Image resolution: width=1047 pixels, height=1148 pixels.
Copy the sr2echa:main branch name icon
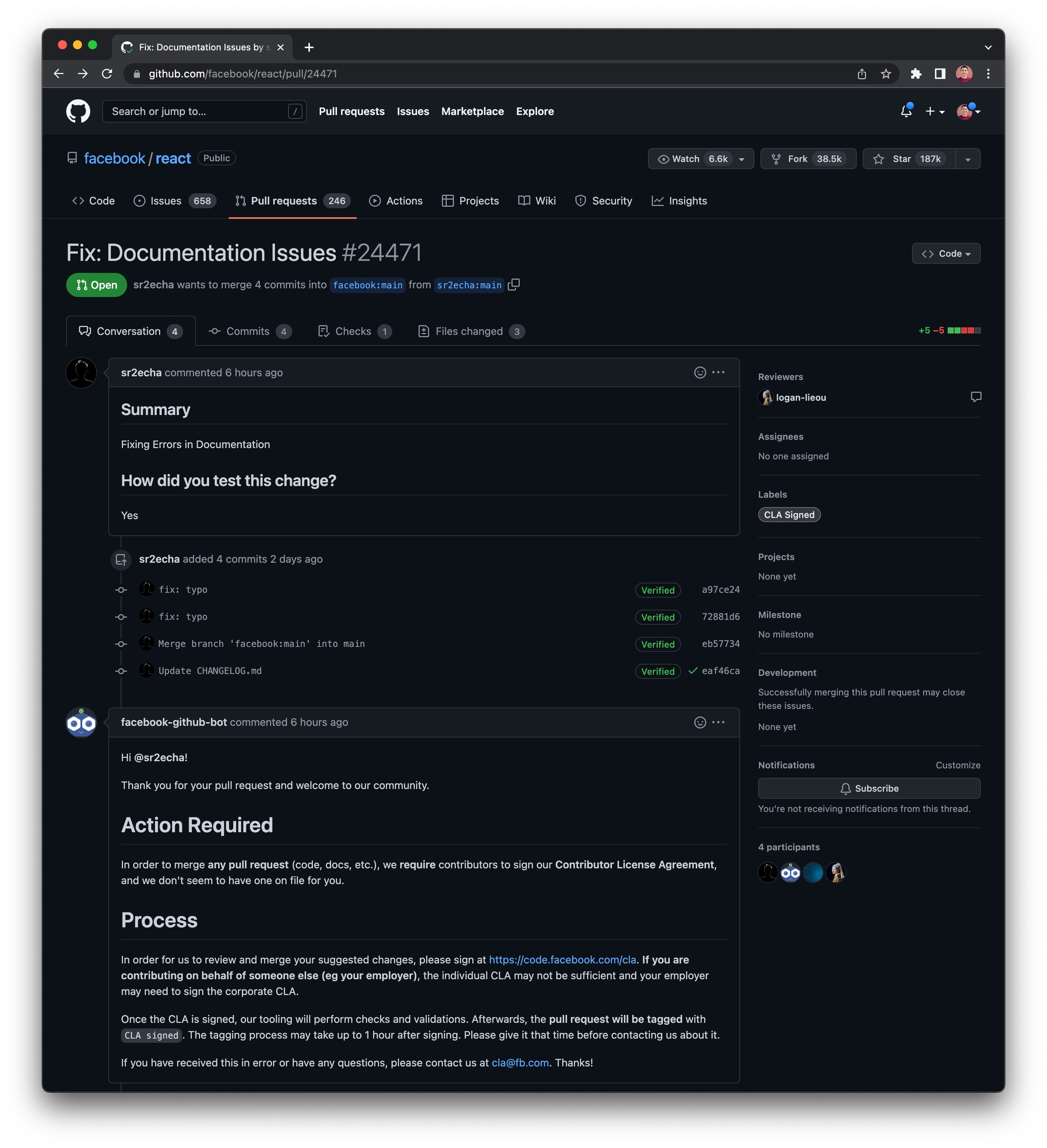(513, 284)
